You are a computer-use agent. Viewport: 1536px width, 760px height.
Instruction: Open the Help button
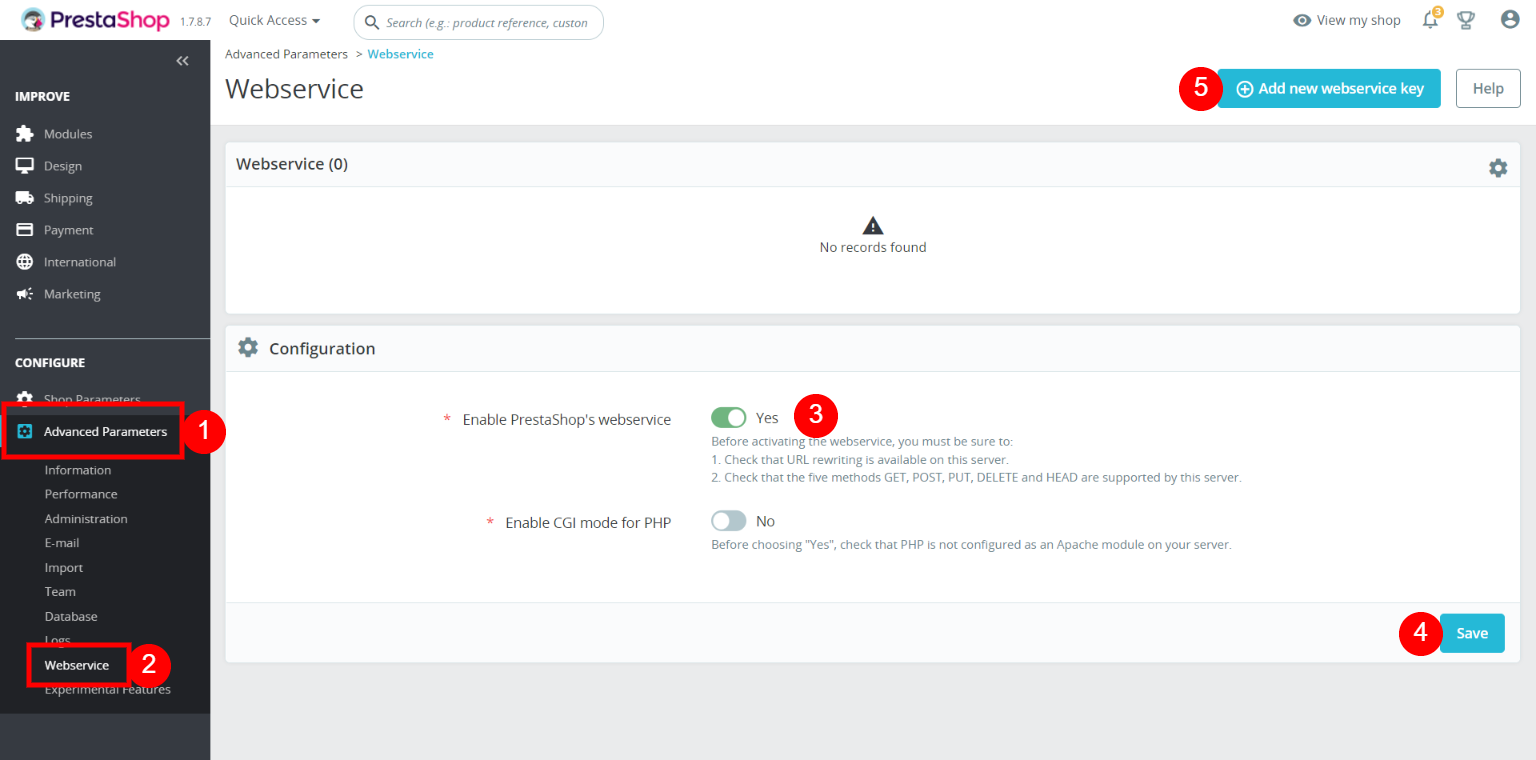pos(1487,89)
